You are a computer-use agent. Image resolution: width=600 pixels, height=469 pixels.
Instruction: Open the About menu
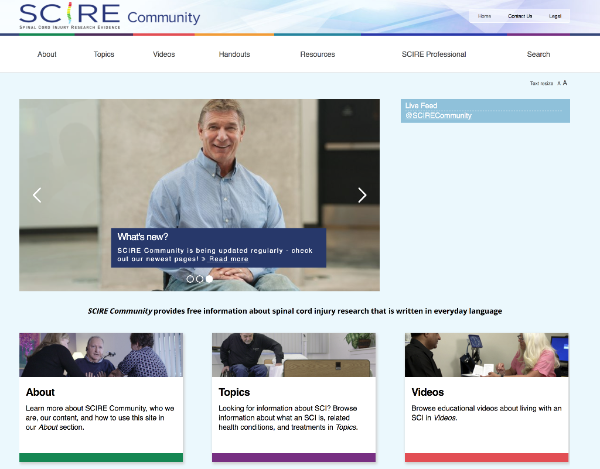click(47, 54)
